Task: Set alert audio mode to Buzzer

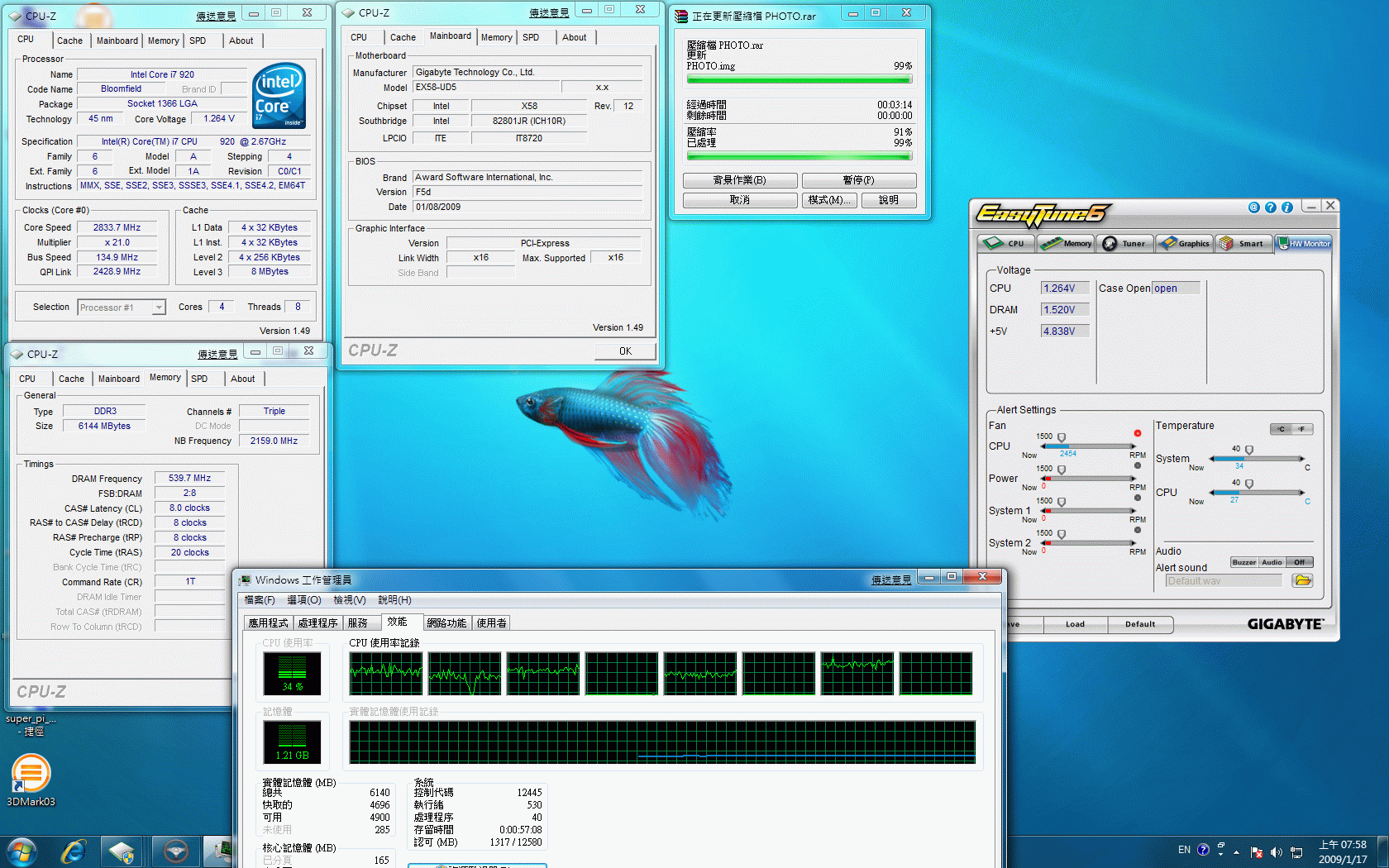Action: (1243, 562)
